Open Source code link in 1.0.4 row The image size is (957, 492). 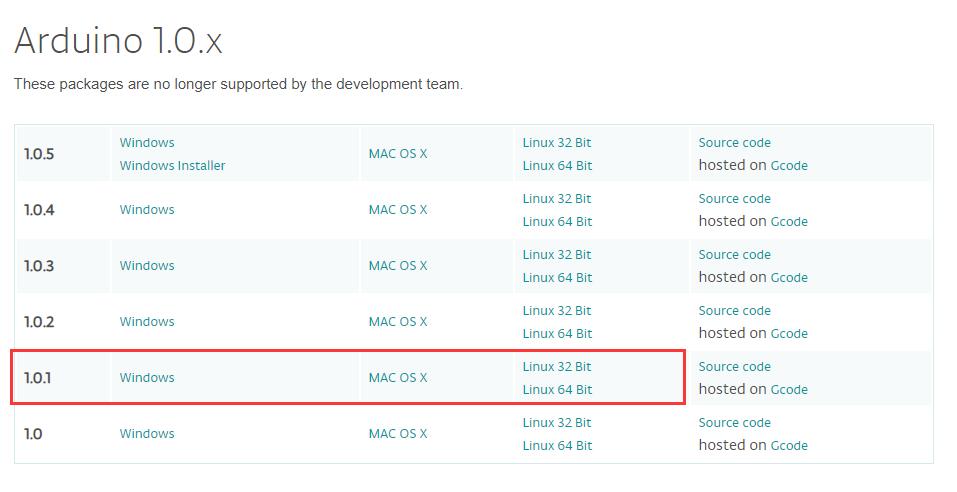[x=735, y=199]
